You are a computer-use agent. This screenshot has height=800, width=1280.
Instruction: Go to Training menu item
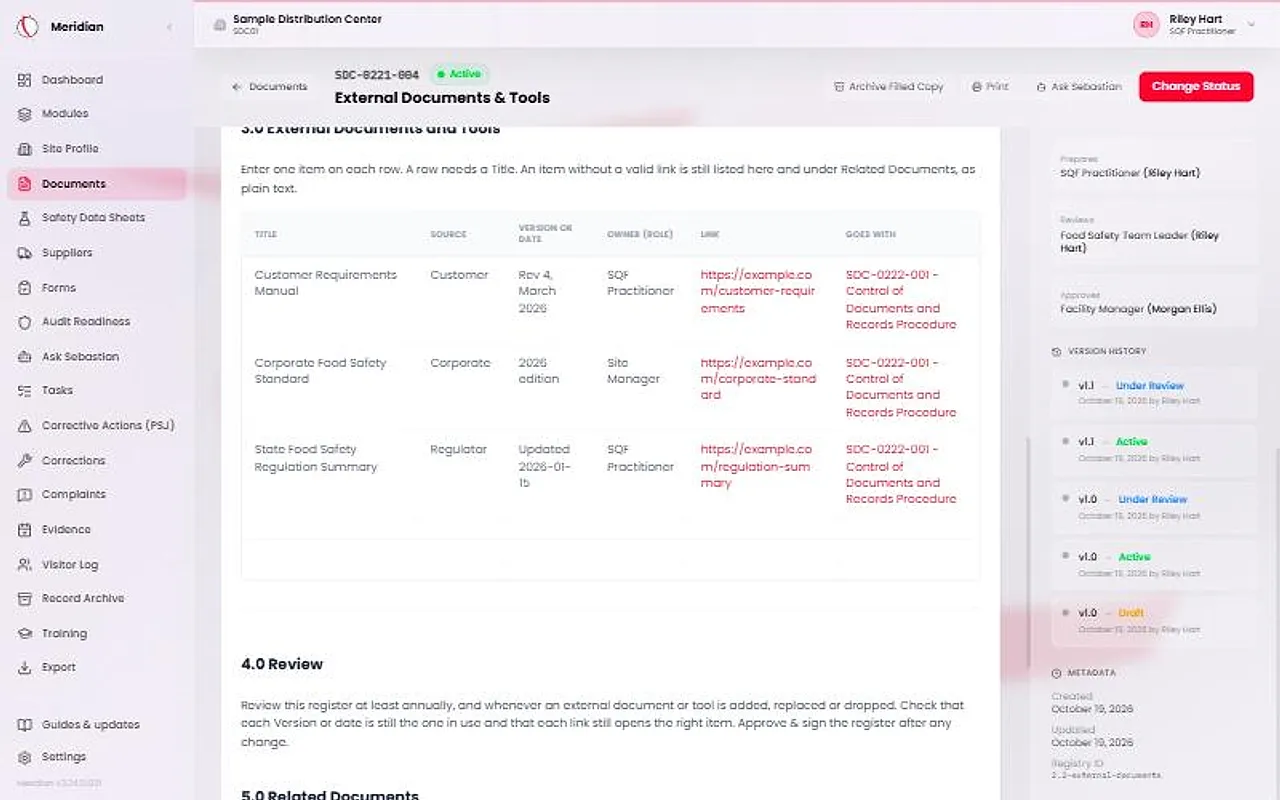[x=96, y=634]
